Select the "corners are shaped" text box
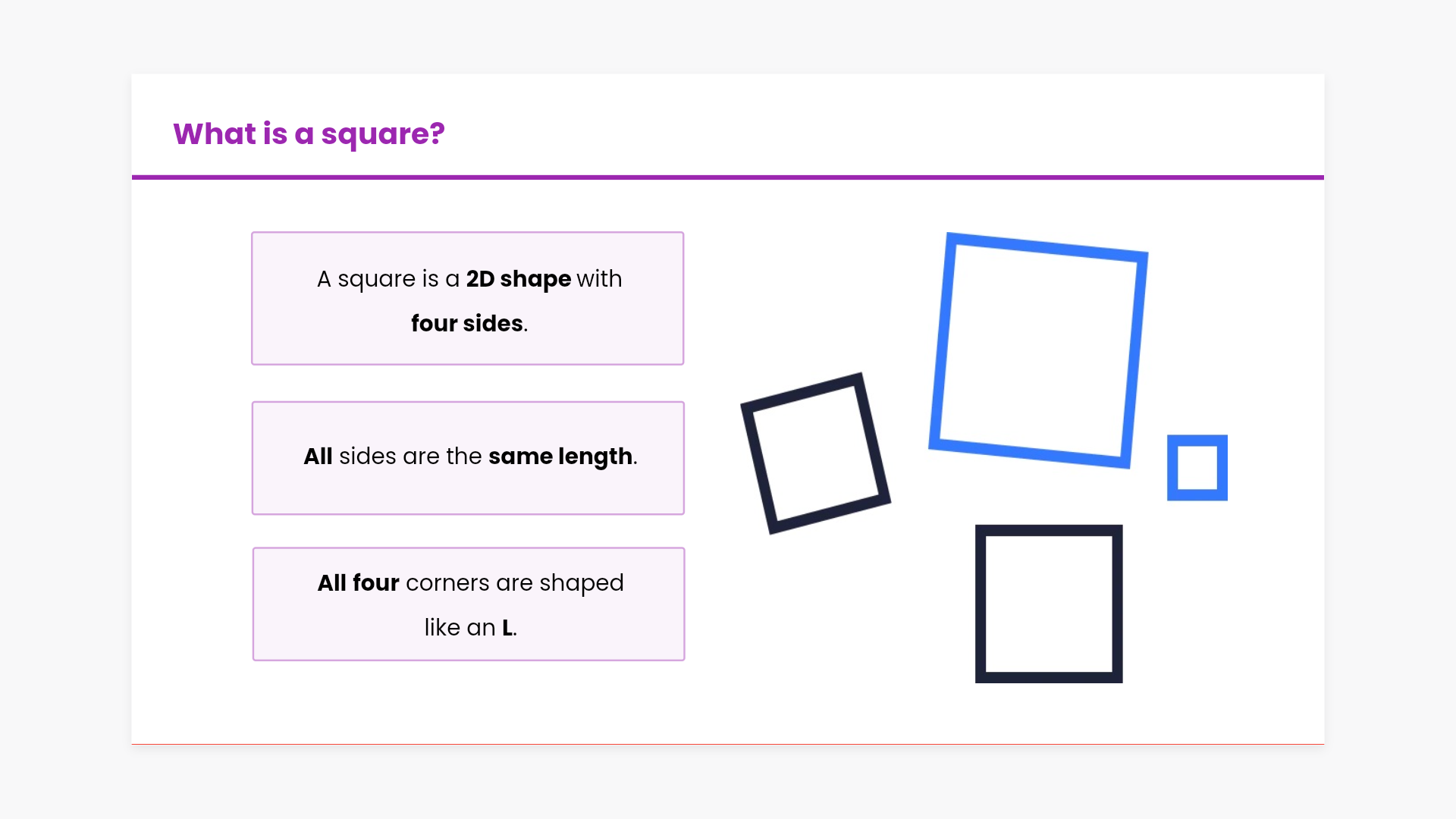 click(468, 604)
